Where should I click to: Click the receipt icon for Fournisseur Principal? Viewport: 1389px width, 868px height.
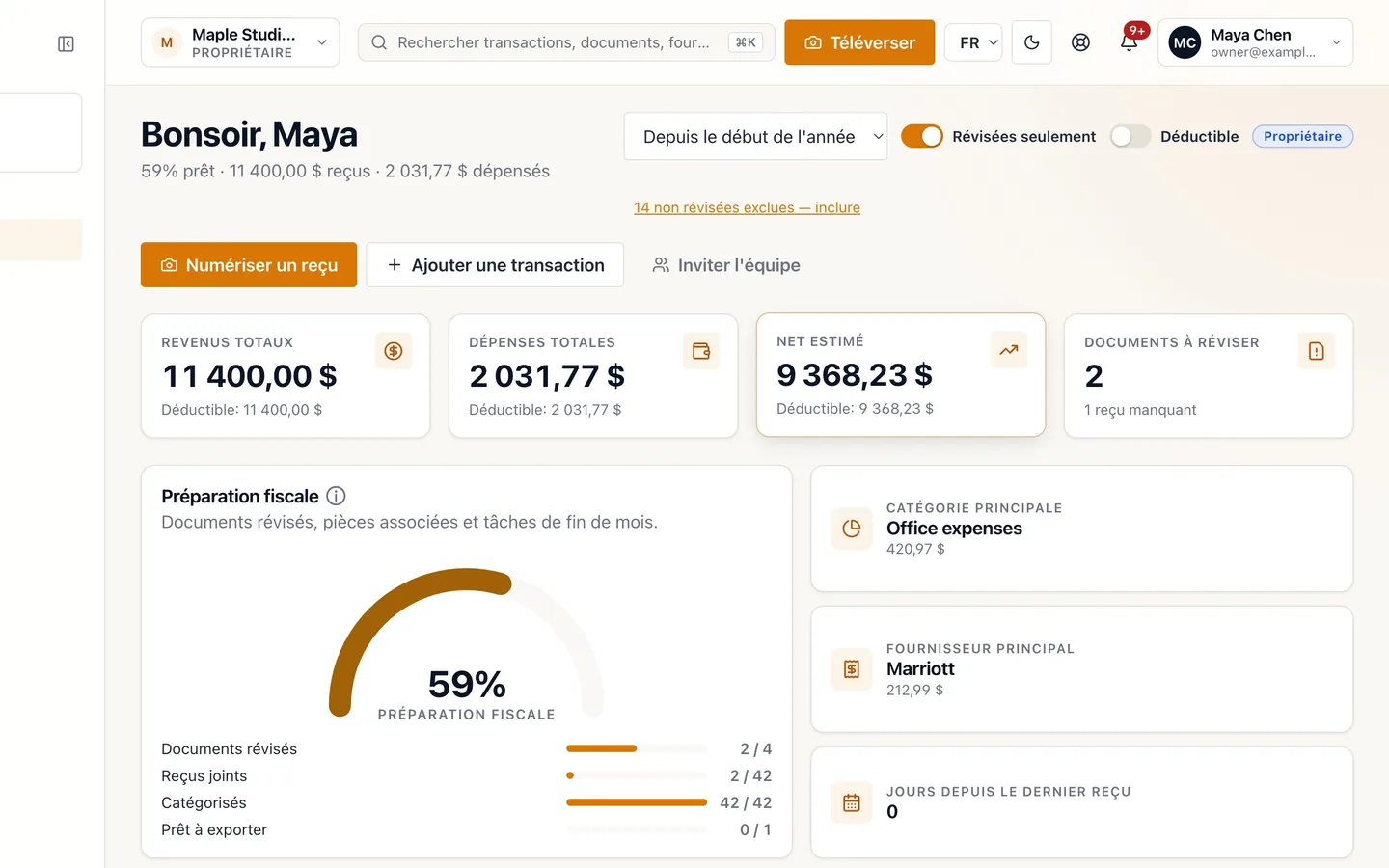tap(852, 669)
